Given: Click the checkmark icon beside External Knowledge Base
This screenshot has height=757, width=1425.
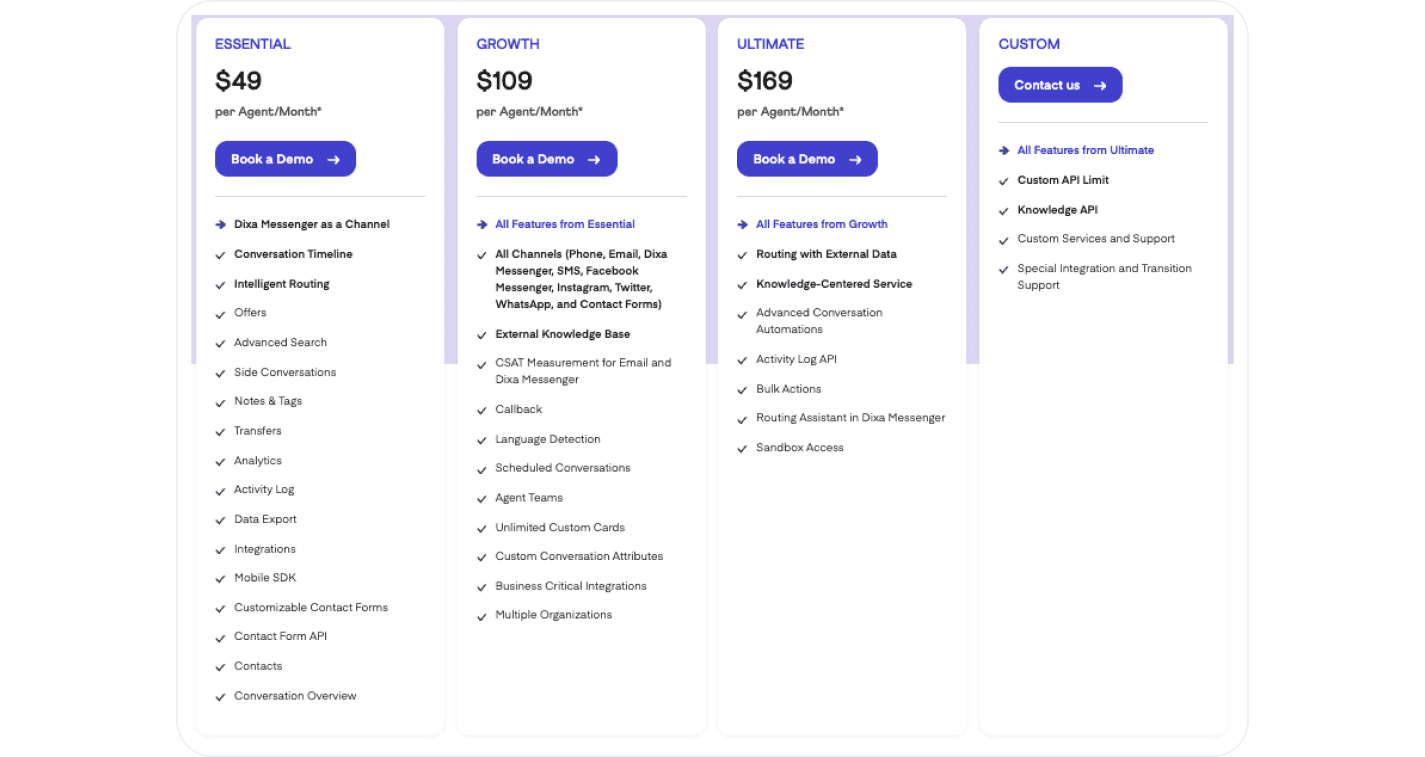Looking at the screenshot, I should click(x=482, y=335).
